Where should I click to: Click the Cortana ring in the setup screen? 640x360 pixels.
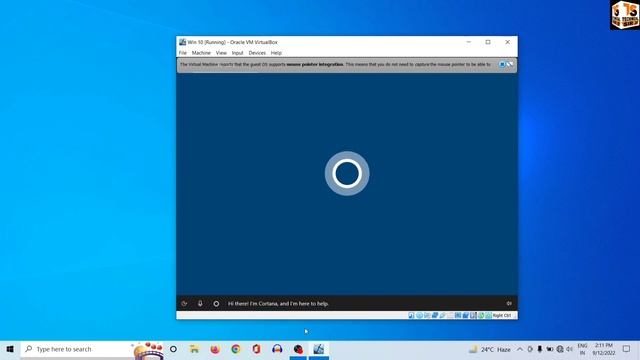[x=347, y=173]
